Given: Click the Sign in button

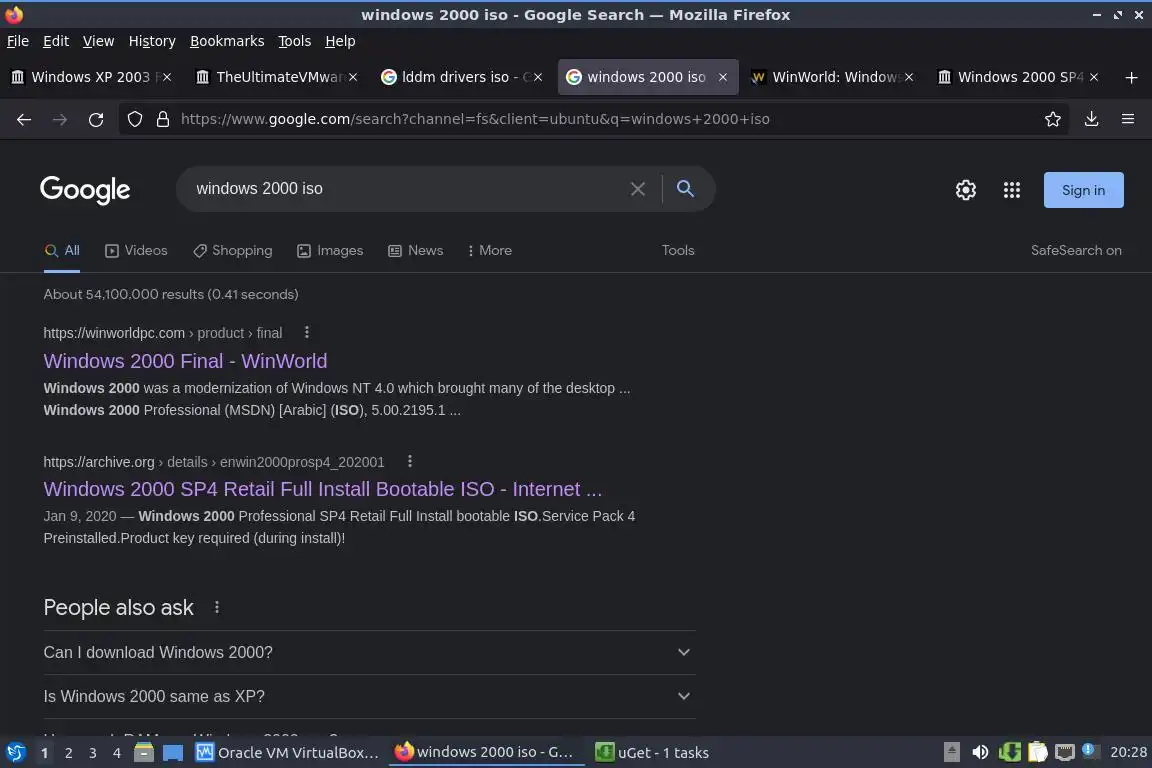Looking at the screenshot, I should [x=1084, y=190].
